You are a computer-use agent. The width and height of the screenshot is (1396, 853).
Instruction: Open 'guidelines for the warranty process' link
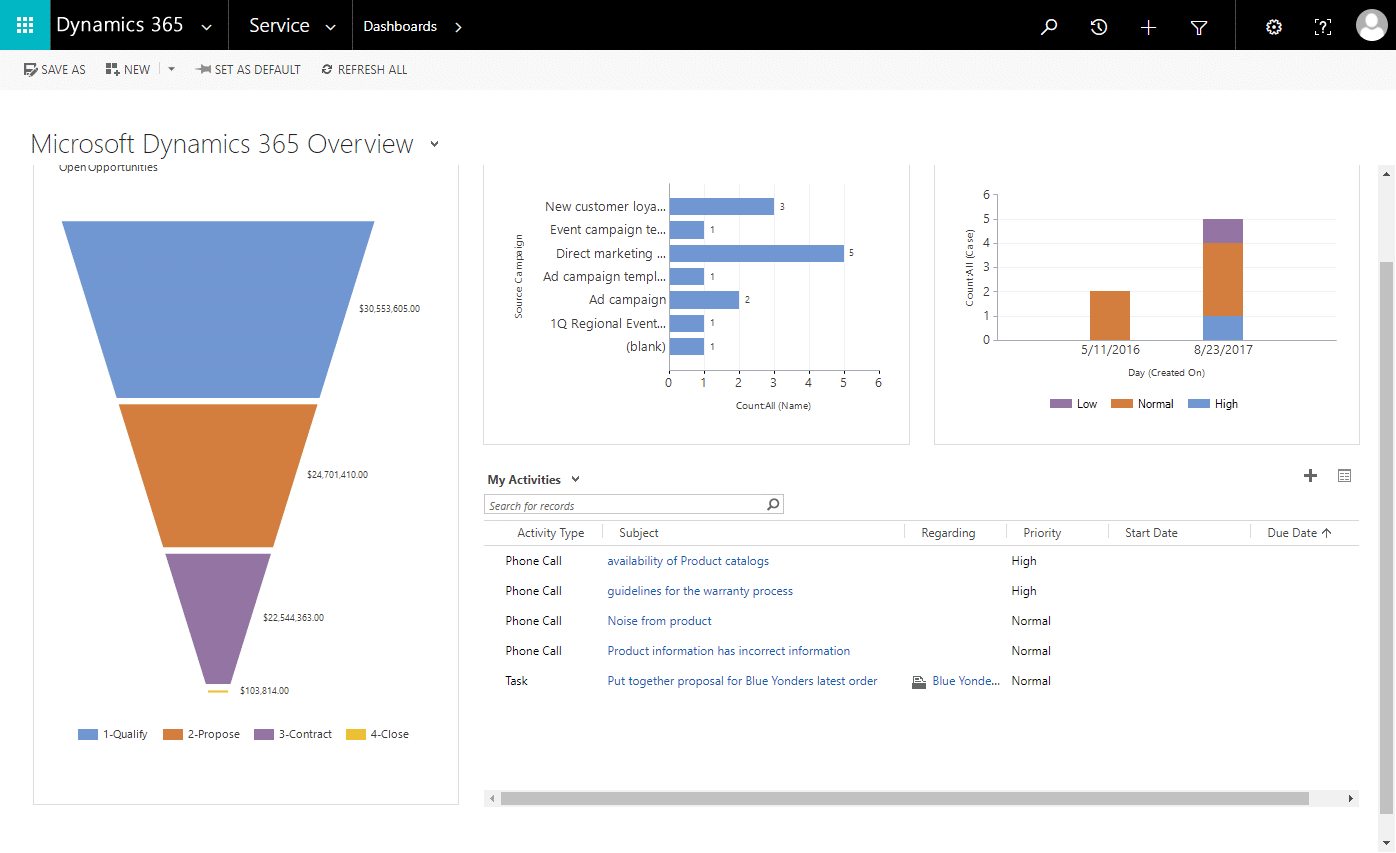click(700, 591)
